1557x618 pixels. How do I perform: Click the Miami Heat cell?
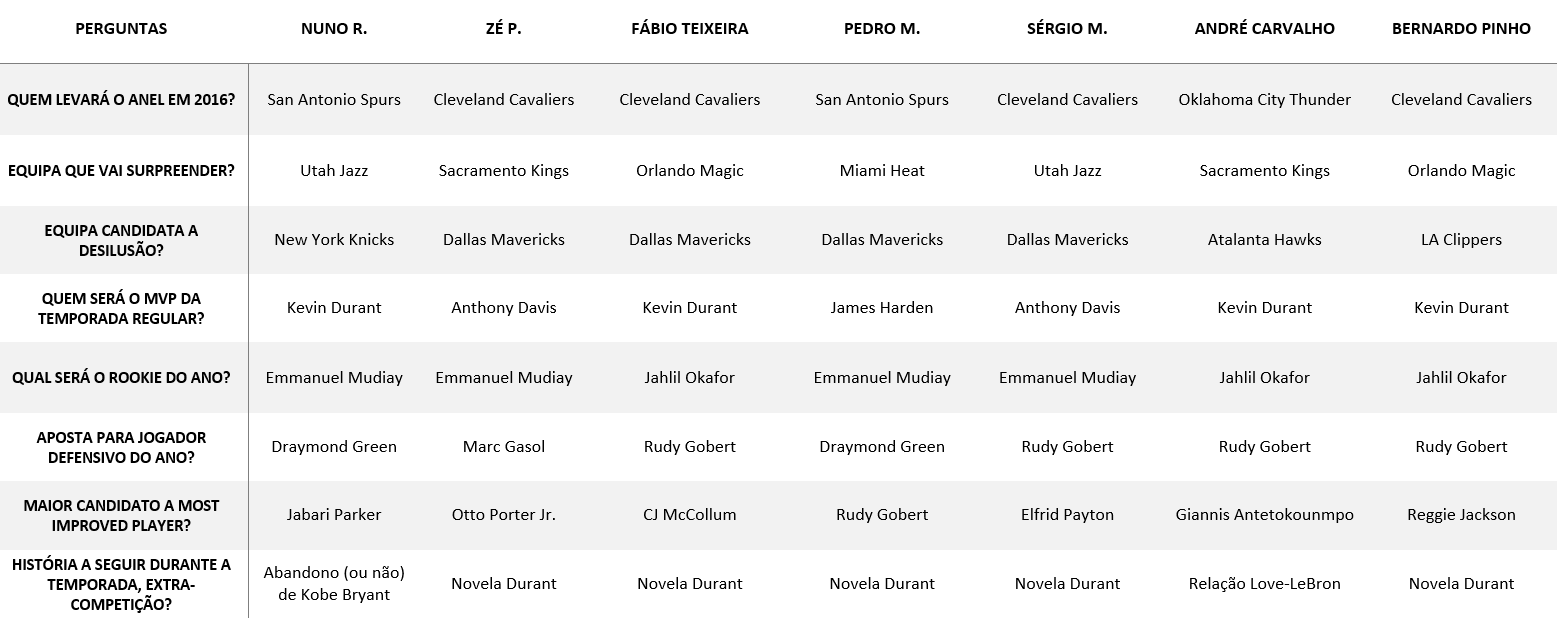click(x=881, y=171)
